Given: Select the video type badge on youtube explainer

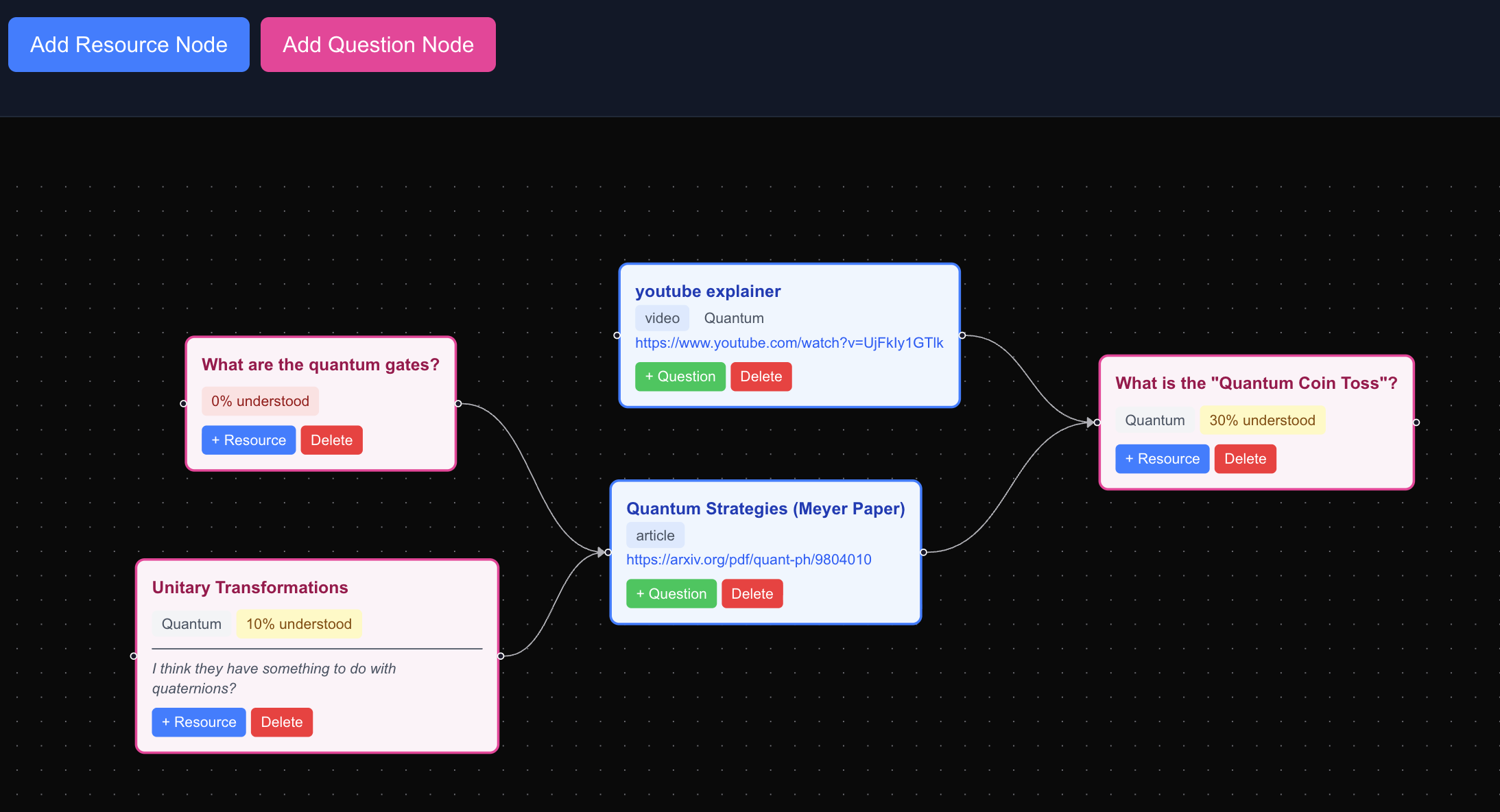Looking at the screenshot, I should [x=661, y=318].
